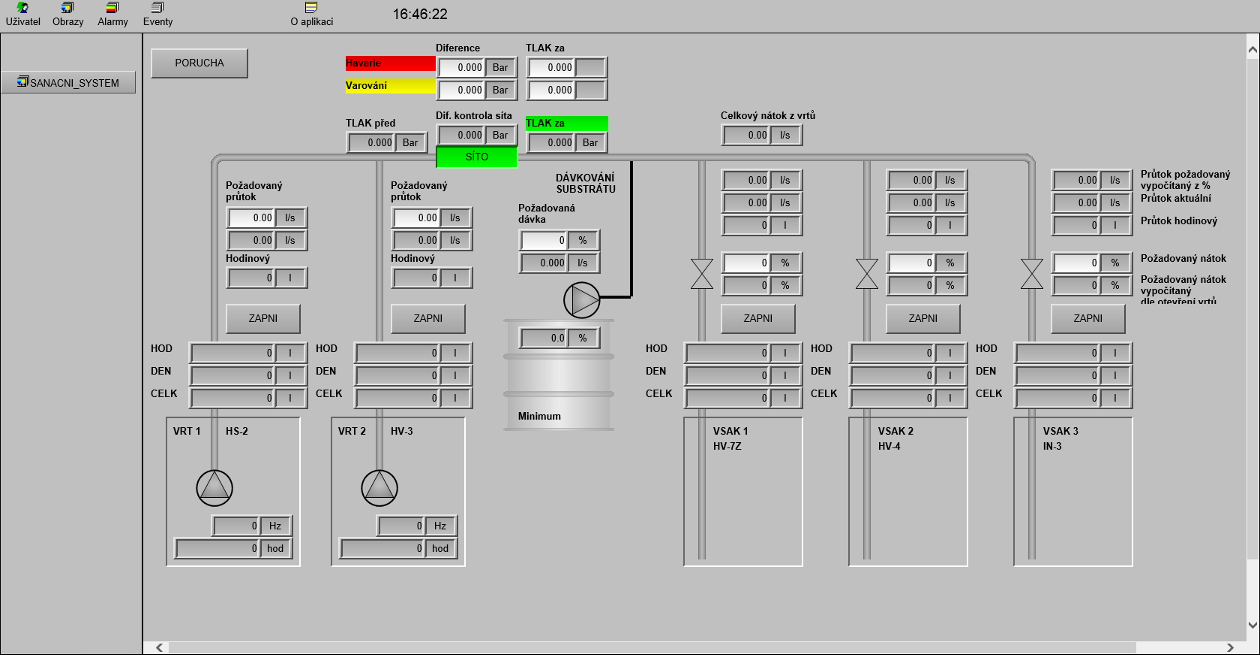Open the Eventy icon
The height and width of the screenshot is (655, 1260).
pos(158,14)
